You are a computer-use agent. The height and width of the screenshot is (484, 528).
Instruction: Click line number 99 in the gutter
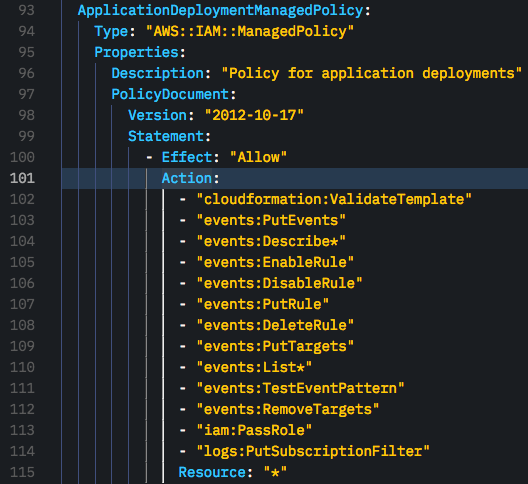[x=26, y=136]
